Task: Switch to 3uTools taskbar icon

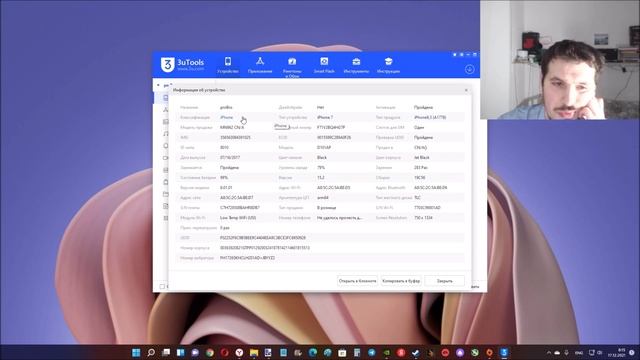Action: click(504, 352)
